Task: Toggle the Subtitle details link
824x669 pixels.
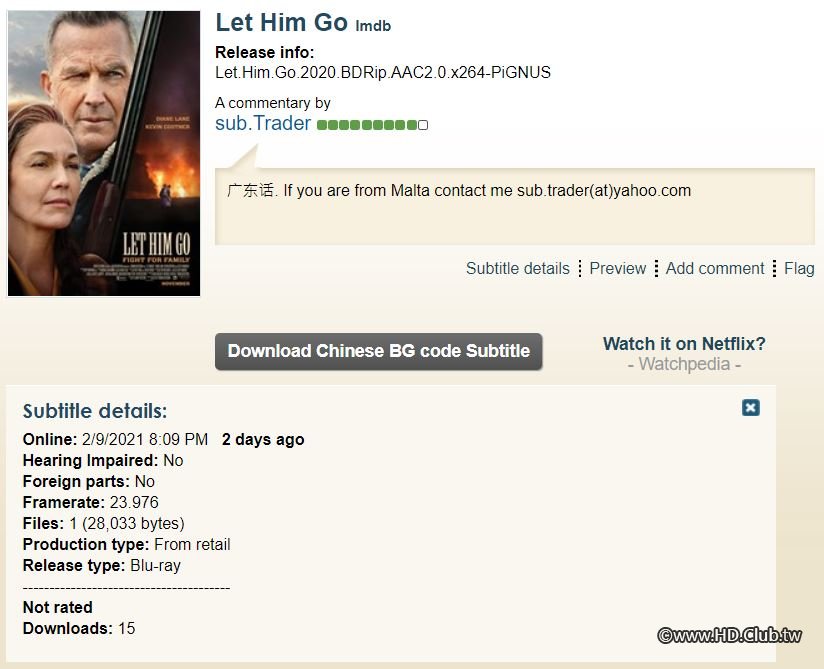Action: click(x=517, y=268)
